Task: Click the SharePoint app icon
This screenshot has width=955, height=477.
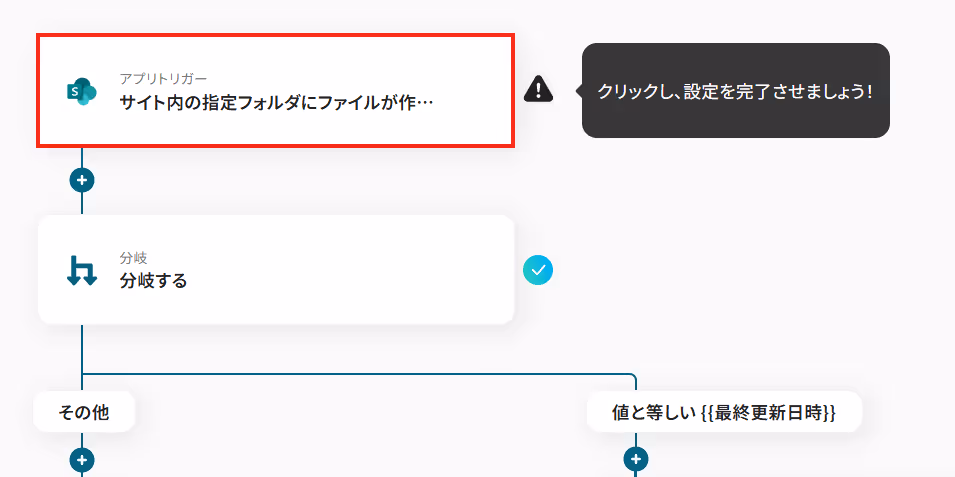Action: pyautogui.click(x=82, y=91)
